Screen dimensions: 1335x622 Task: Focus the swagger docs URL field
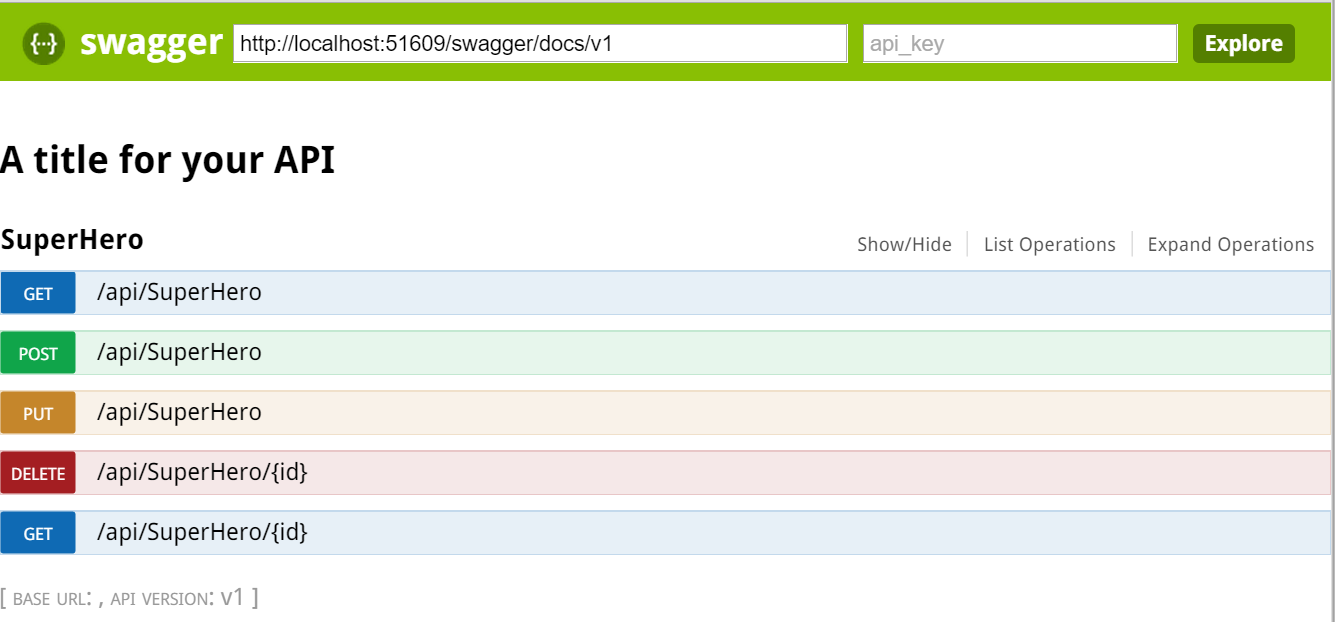(x=540, y=44)
